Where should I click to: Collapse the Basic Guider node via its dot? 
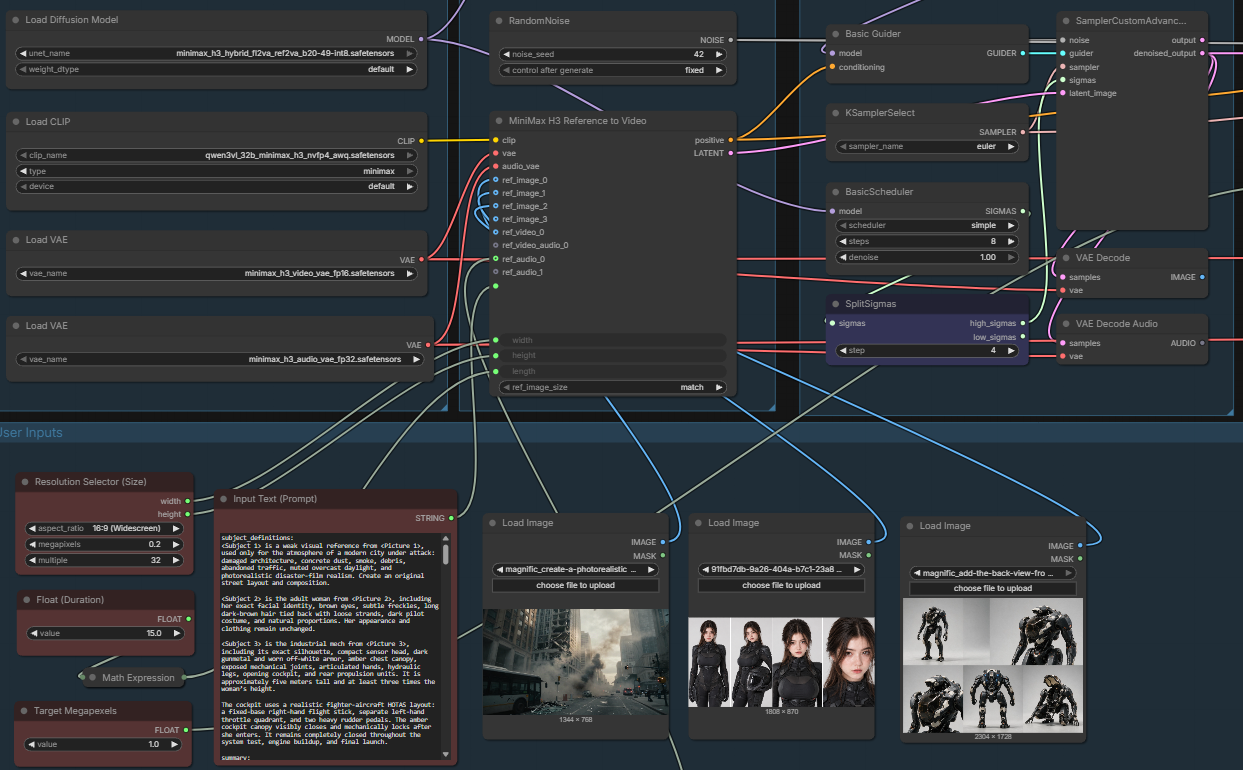point(835,33)
